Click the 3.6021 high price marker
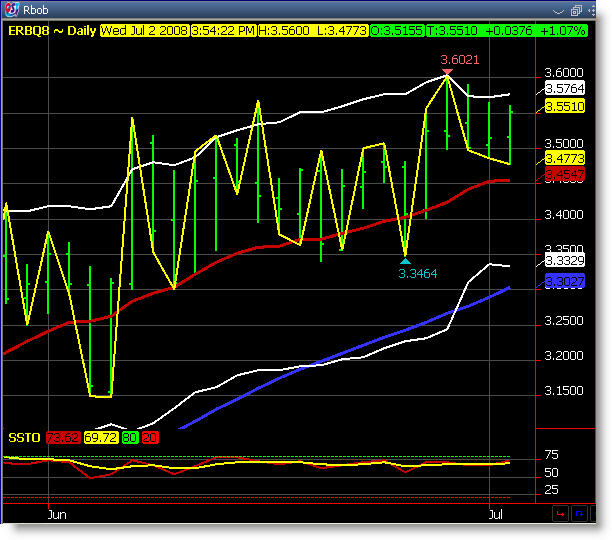 pos(459,60)
